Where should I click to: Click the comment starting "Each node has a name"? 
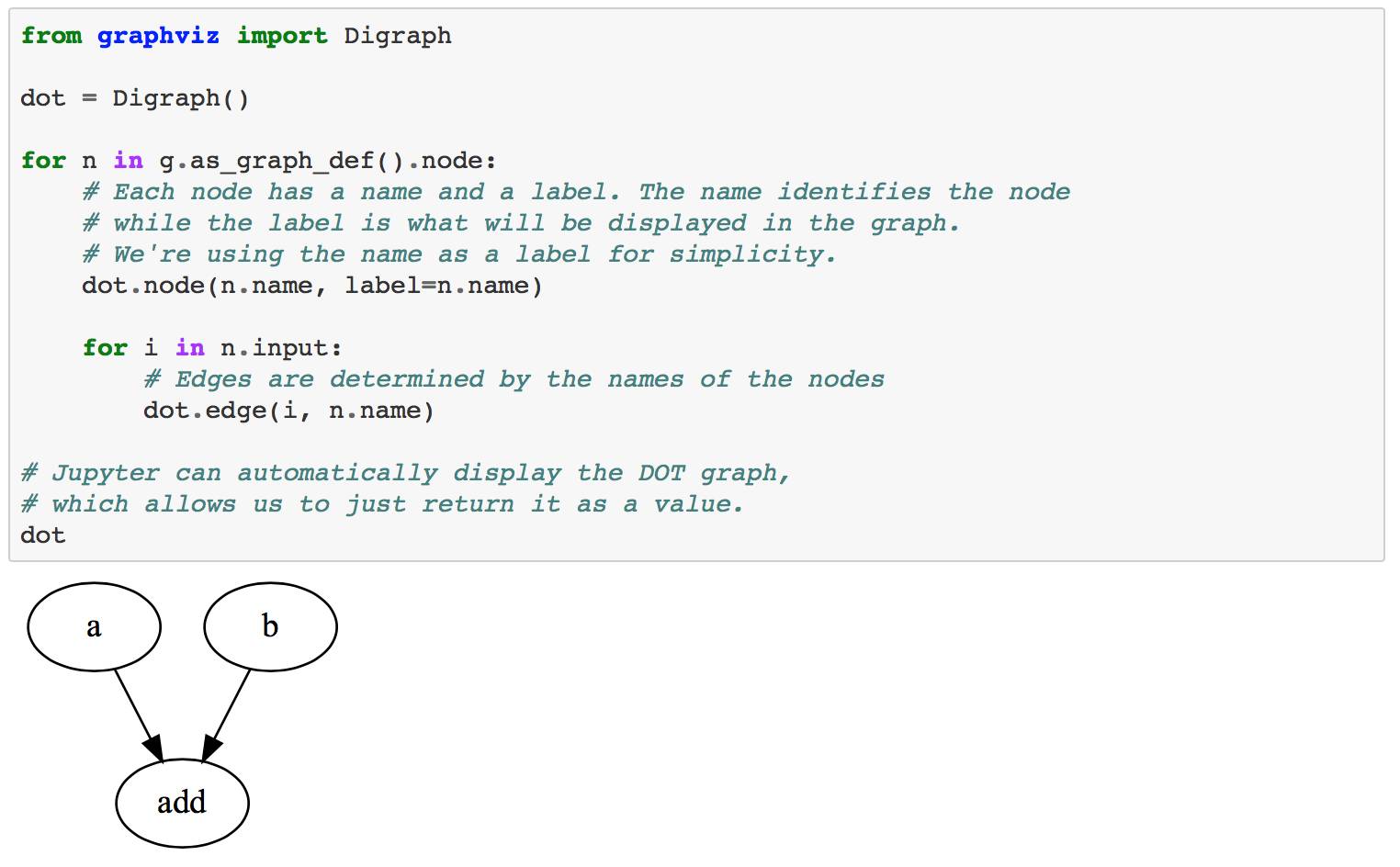[x=576, y=192]
